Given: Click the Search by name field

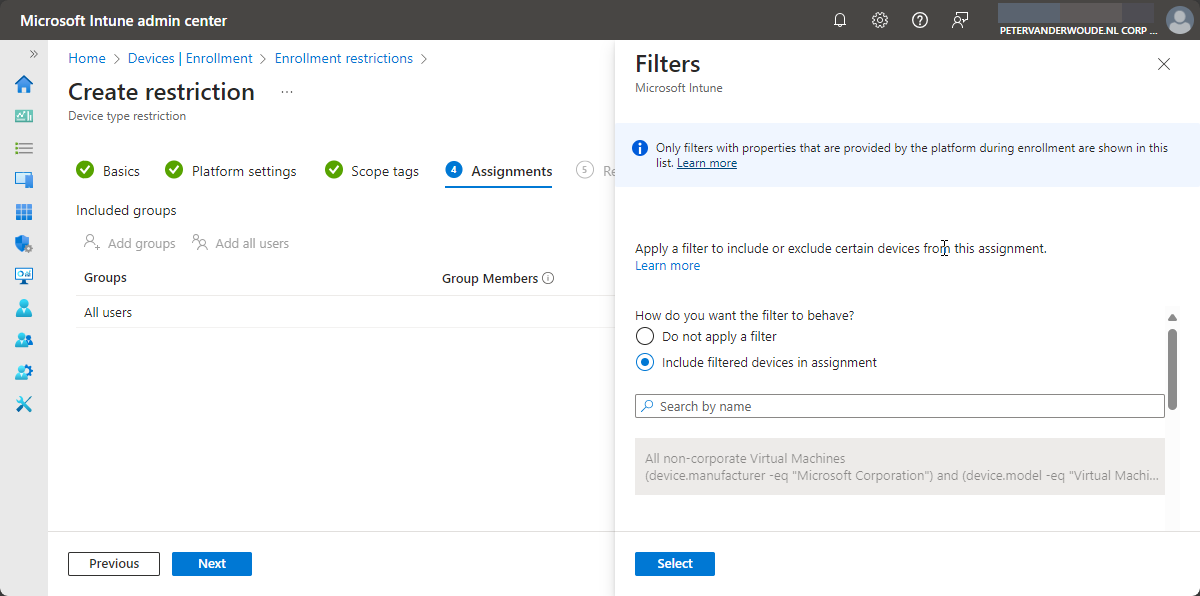Looking at the screenshot, I should click(900, 406).
